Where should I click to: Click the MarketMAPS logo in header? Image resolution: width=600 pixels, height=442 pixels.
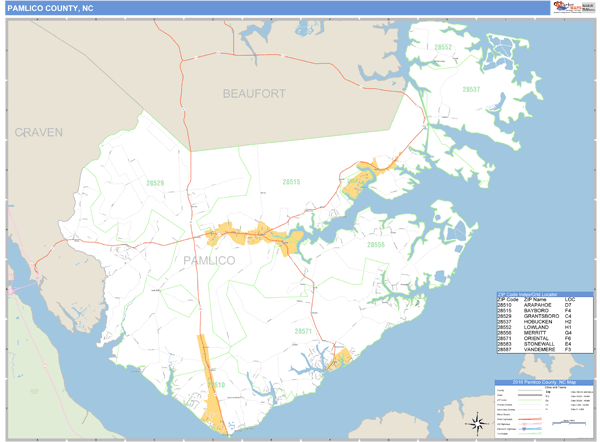pos(564,7)
